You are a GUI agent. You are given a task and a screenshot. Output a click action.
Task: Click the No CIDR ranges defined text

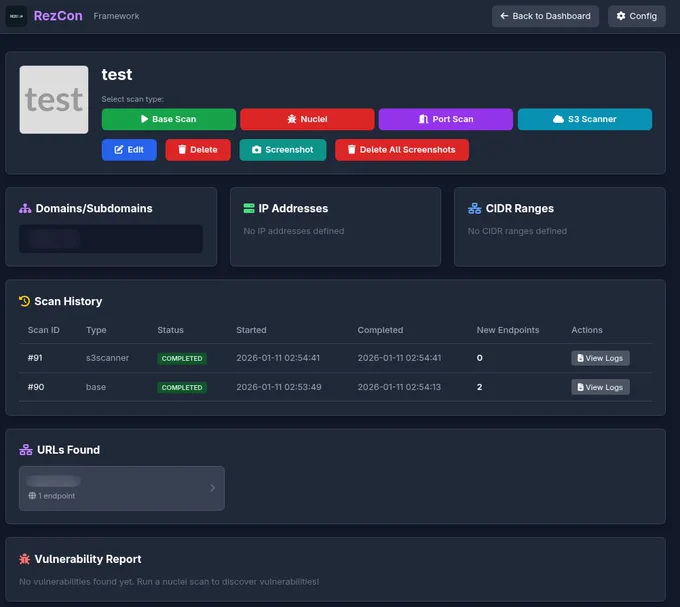517,231
